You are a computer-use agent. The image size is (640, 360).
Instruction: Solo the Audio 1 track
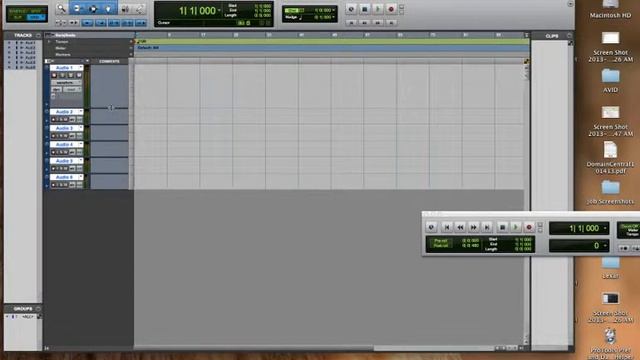(x=71, y=76)
